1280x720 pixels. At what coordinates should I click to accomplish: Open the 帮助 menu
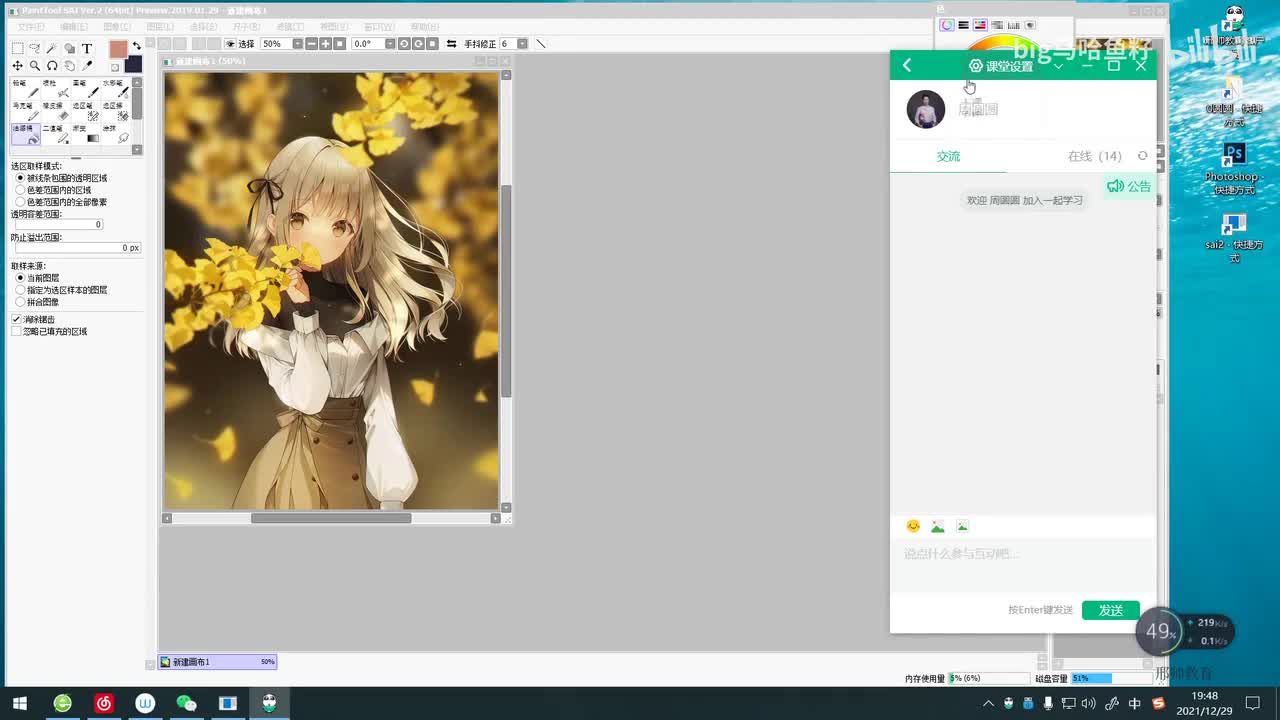coord(424,27)
